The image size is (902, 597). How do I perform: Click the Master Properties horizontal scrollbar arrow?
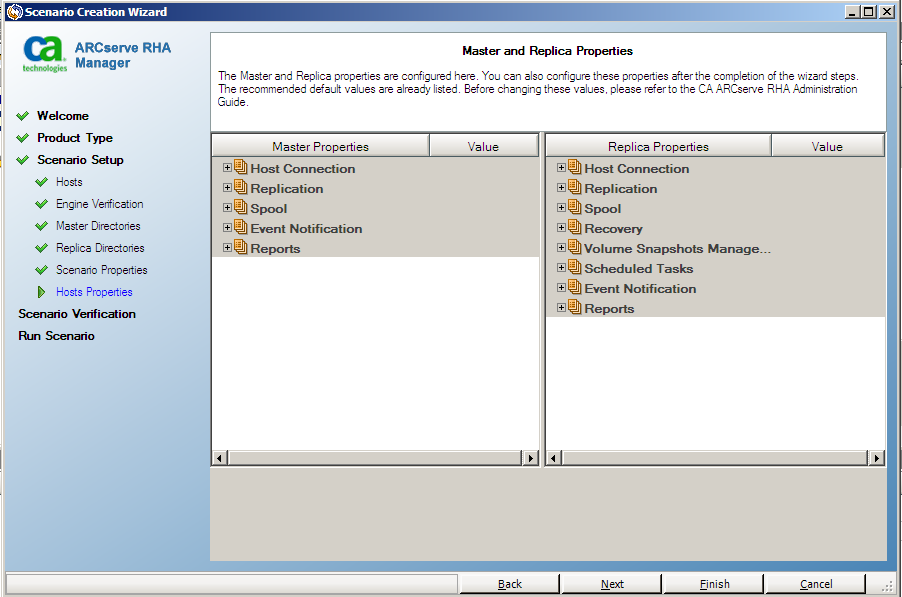coord(219,458)
